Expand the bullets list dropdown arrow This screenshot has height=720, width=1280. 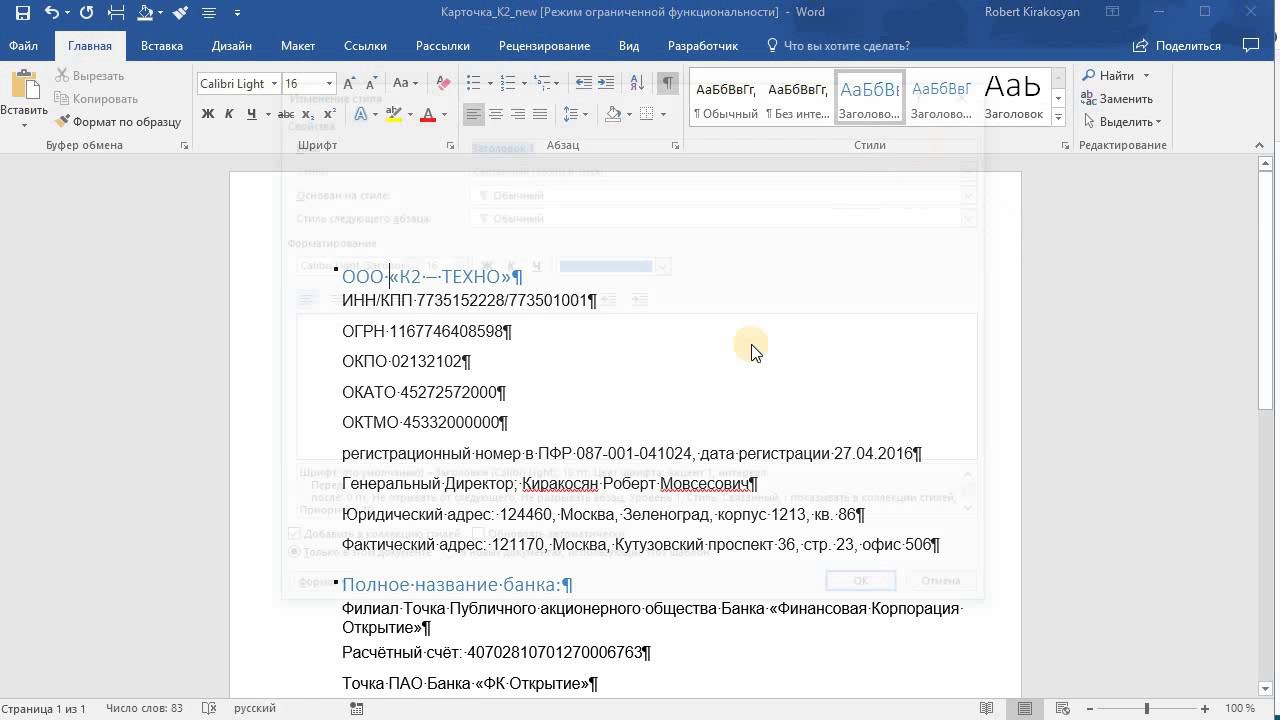click(490, 84)
